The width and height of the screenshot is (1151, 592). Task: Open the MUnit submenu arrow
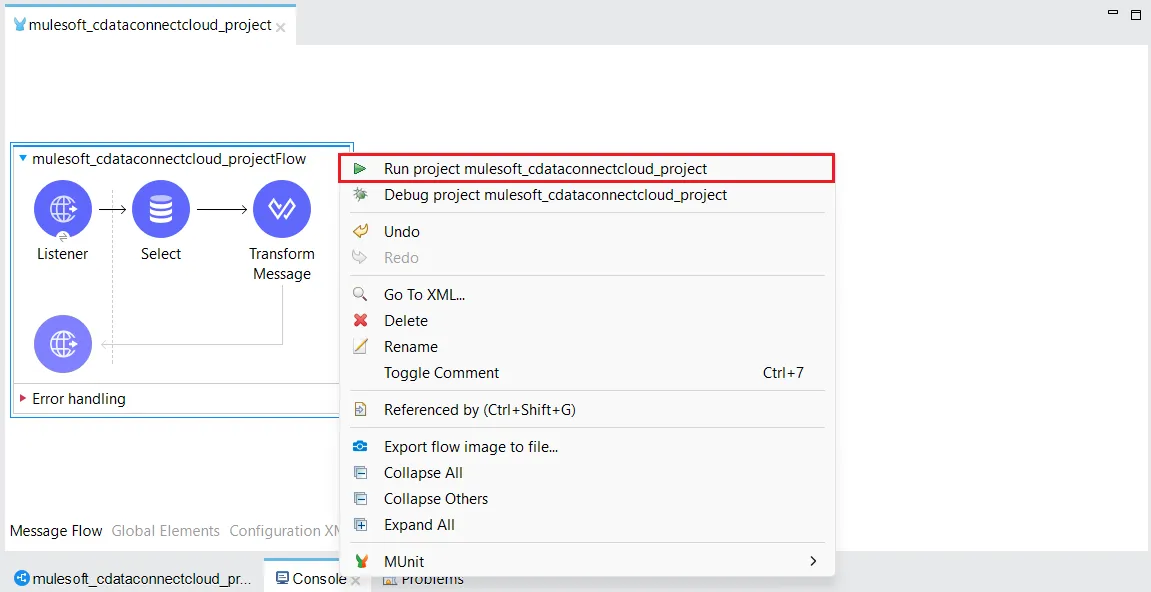813,562
